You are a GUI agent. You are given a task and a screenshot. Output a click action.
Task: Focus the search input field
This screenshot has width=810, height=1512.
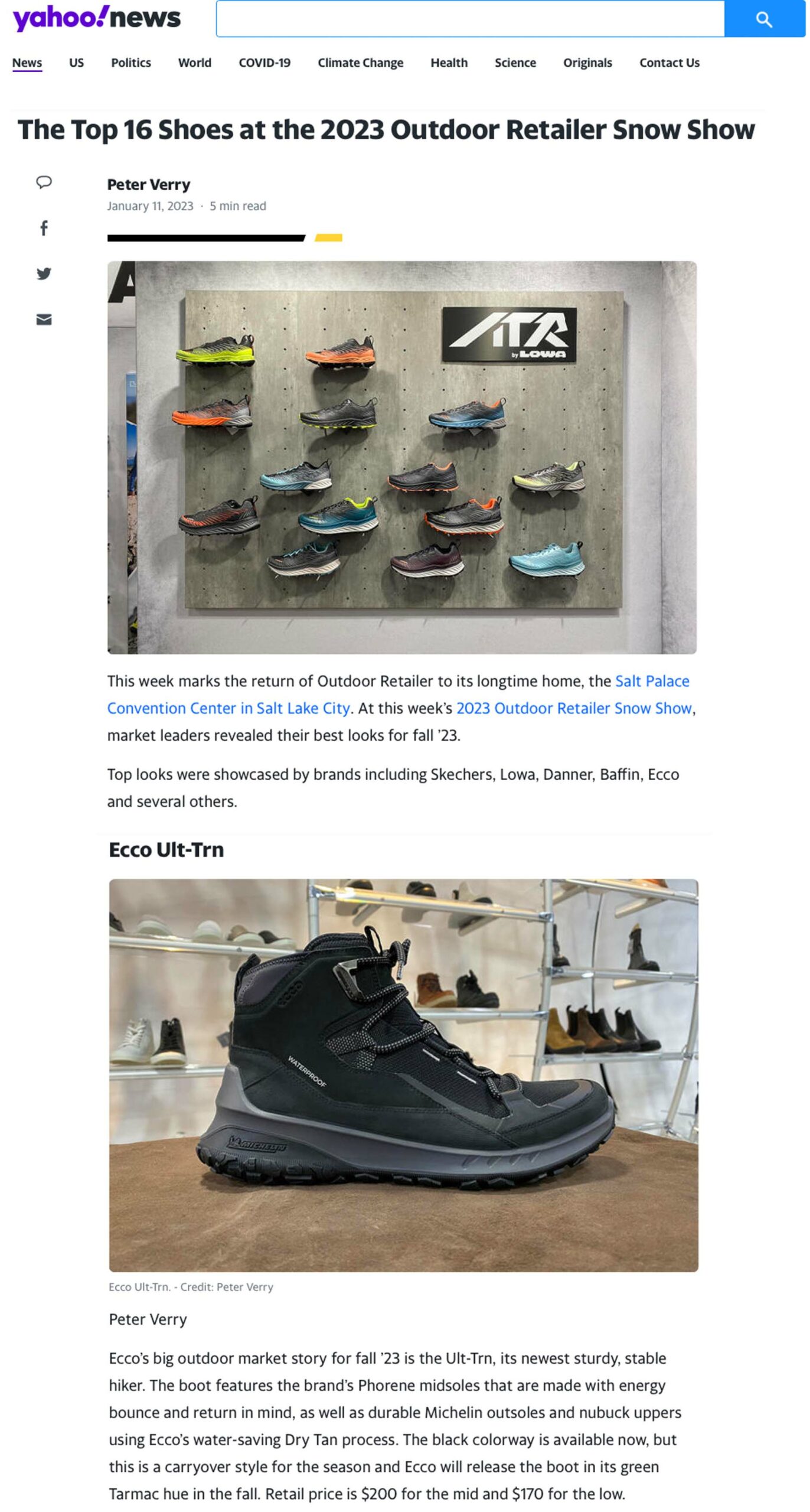[x=470, y=19]
